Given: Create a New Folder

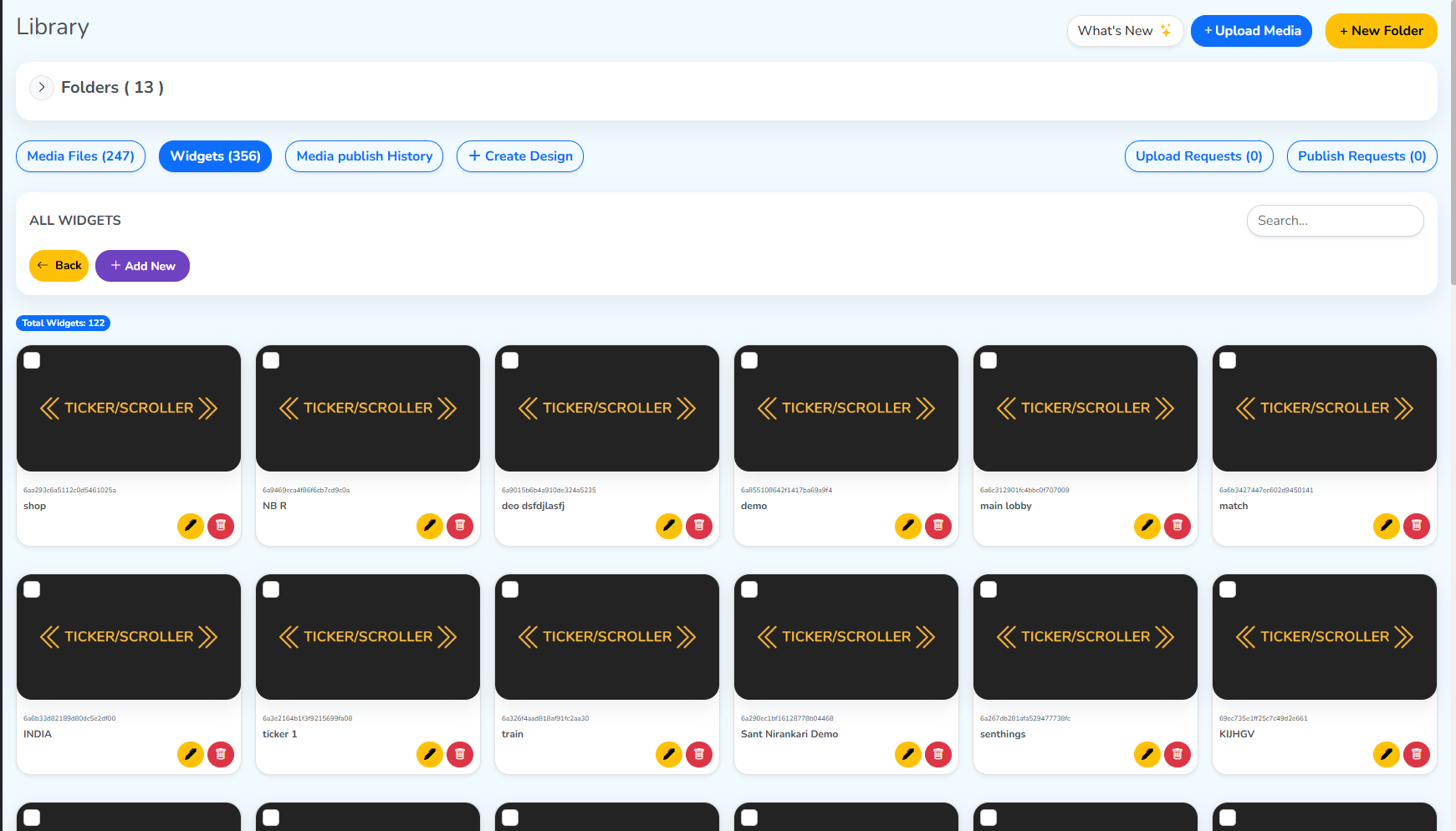Looking at the screenshot, I should (1382, 31).
